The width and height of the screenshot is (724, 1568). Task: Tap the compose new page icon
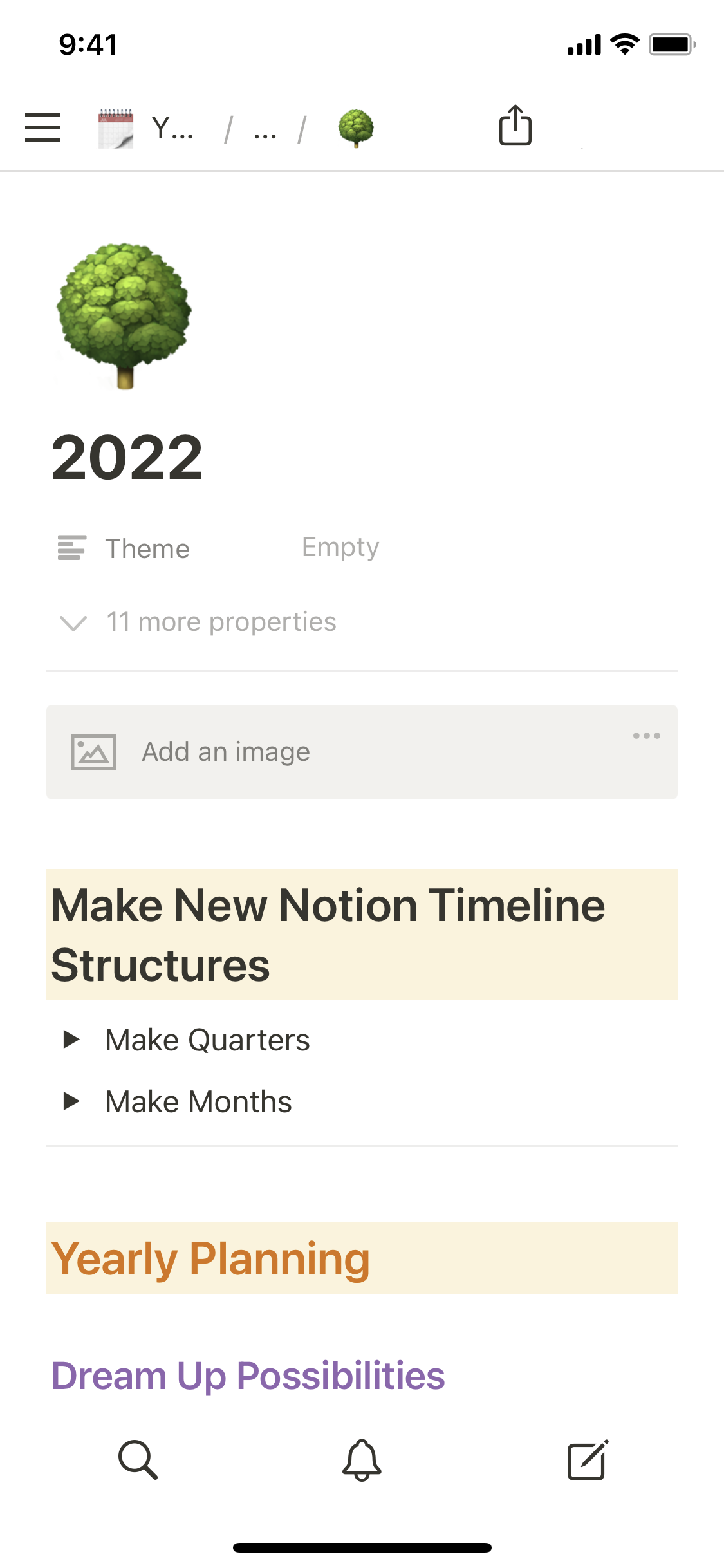click(587, 1460)
